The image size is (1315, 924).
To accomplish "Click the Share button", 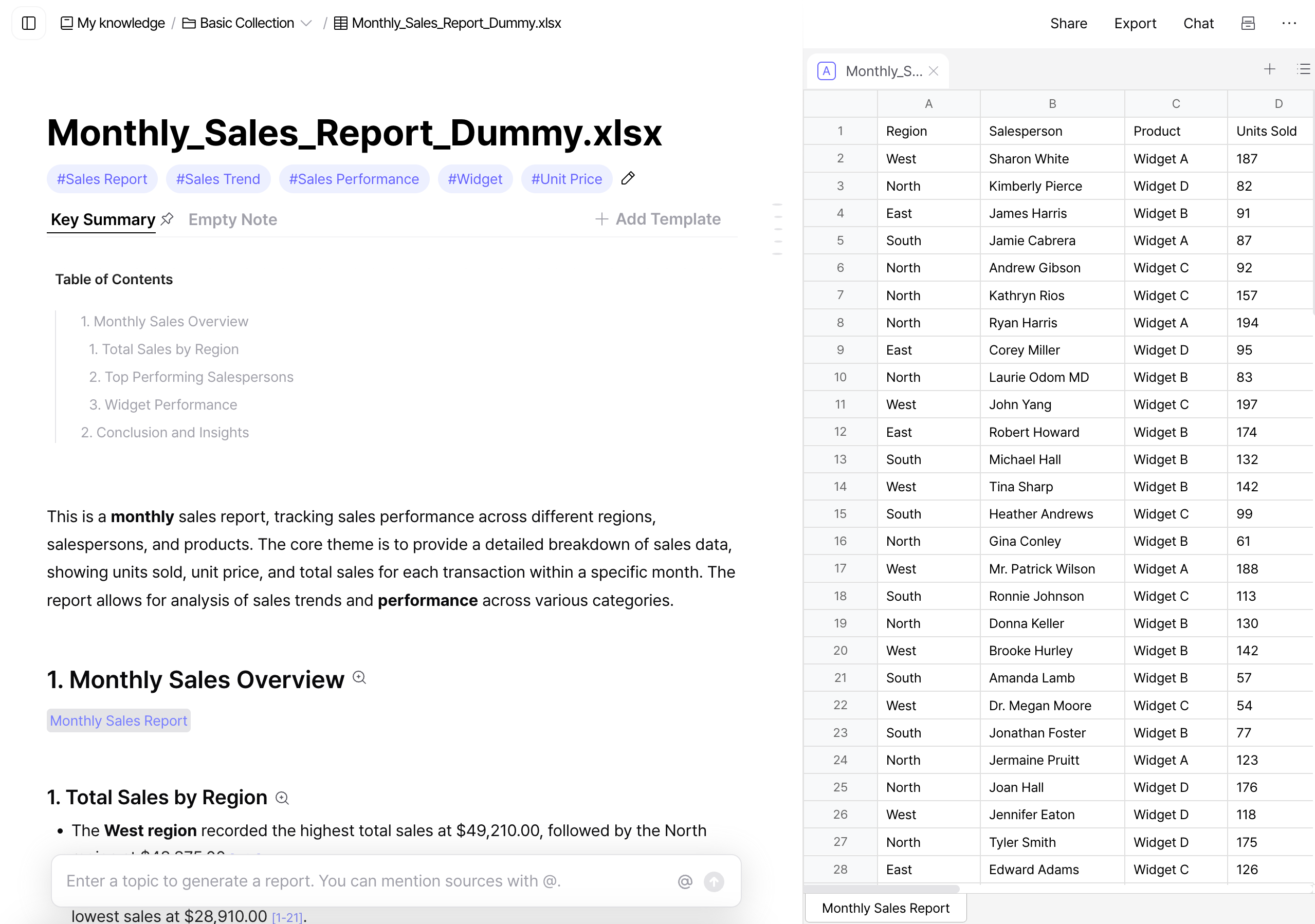I will click(1068, 24).
